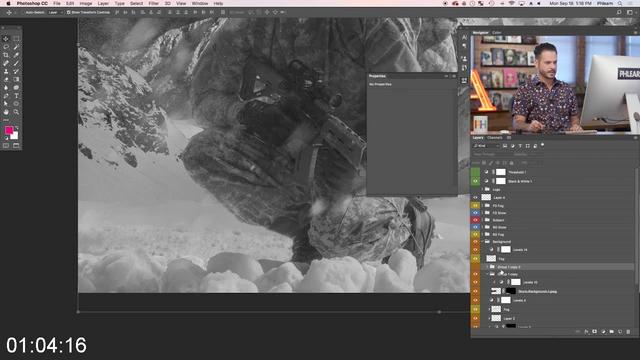This screenshot has width=640, height=360.
Task: Select the Eyedropper tool
Action: coord(16,55)
